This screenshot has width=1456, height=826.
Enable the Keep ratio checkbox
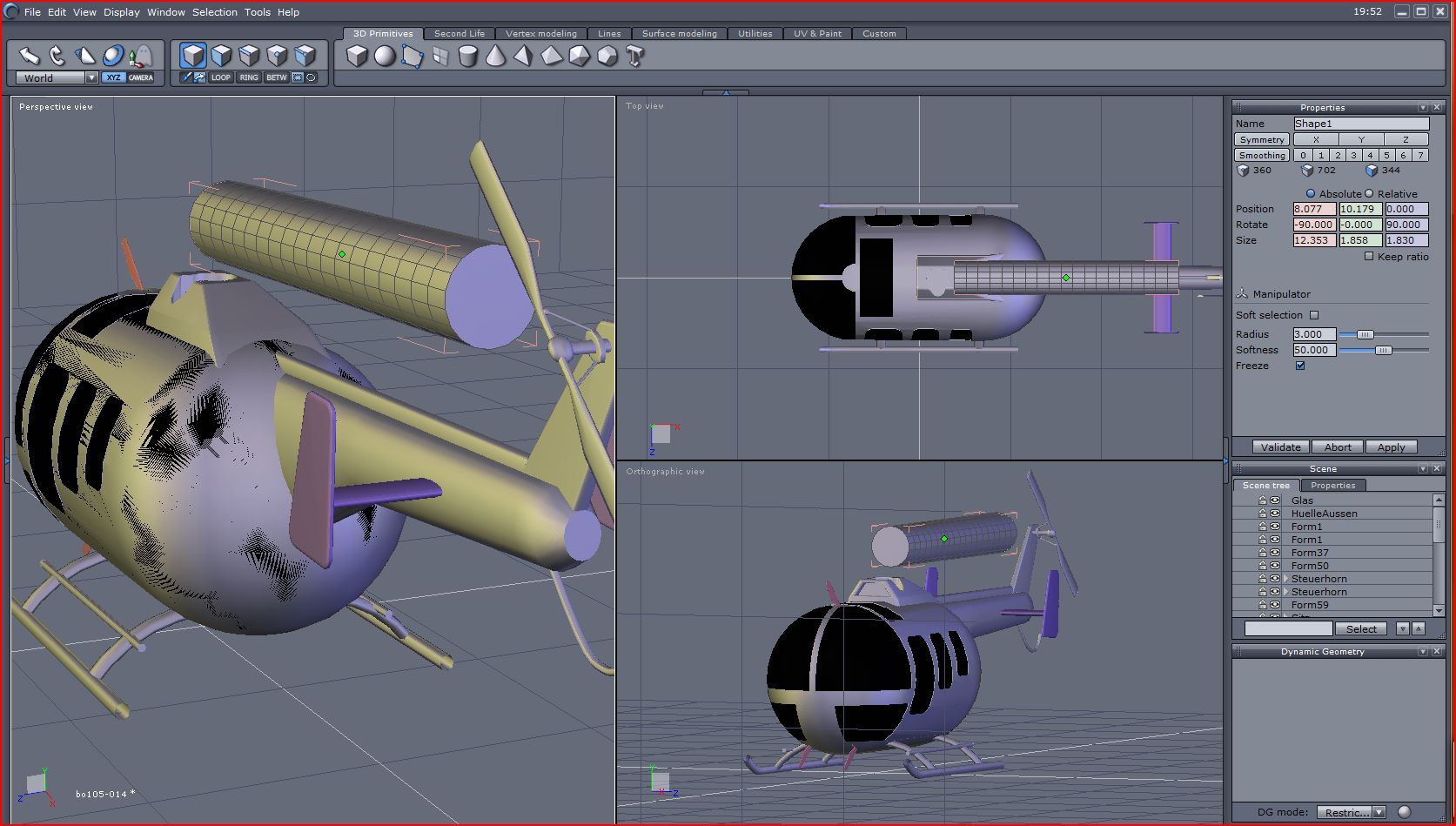[x=1369, y=257]
